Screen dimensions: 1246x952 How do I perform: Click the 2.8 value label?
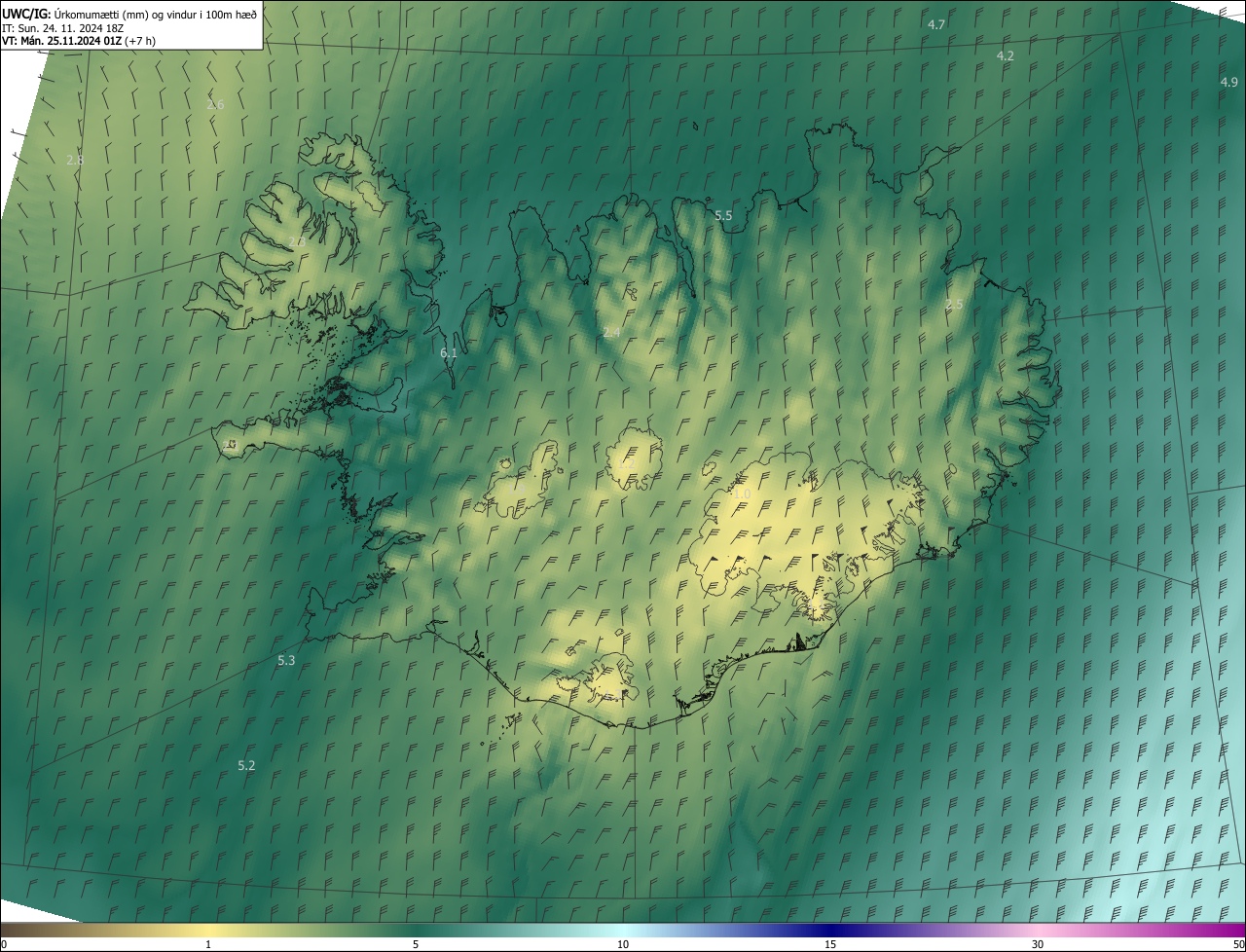coord(75,160)
